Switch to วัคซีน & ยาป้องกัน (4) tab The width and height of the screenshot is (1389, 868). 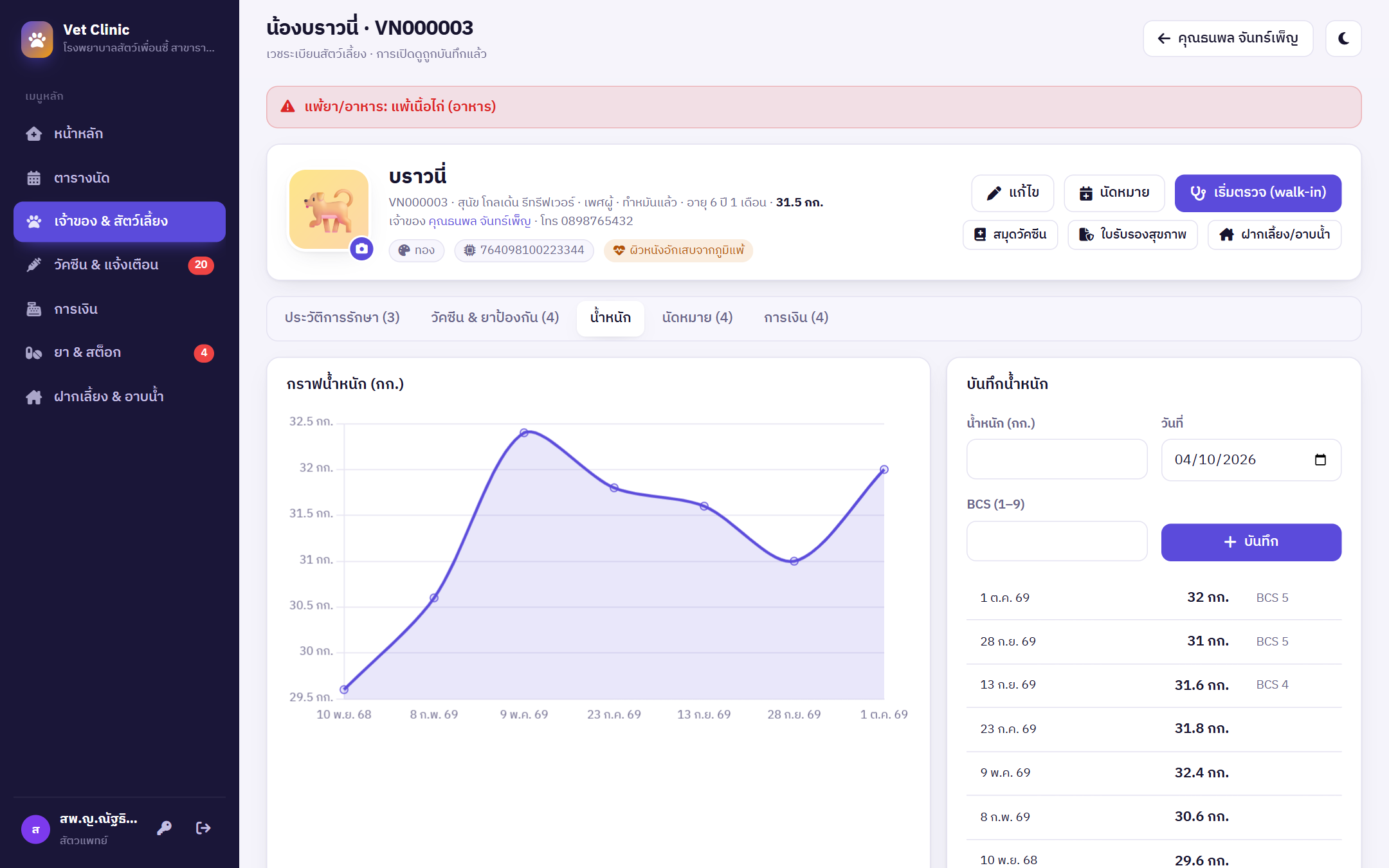495,318
